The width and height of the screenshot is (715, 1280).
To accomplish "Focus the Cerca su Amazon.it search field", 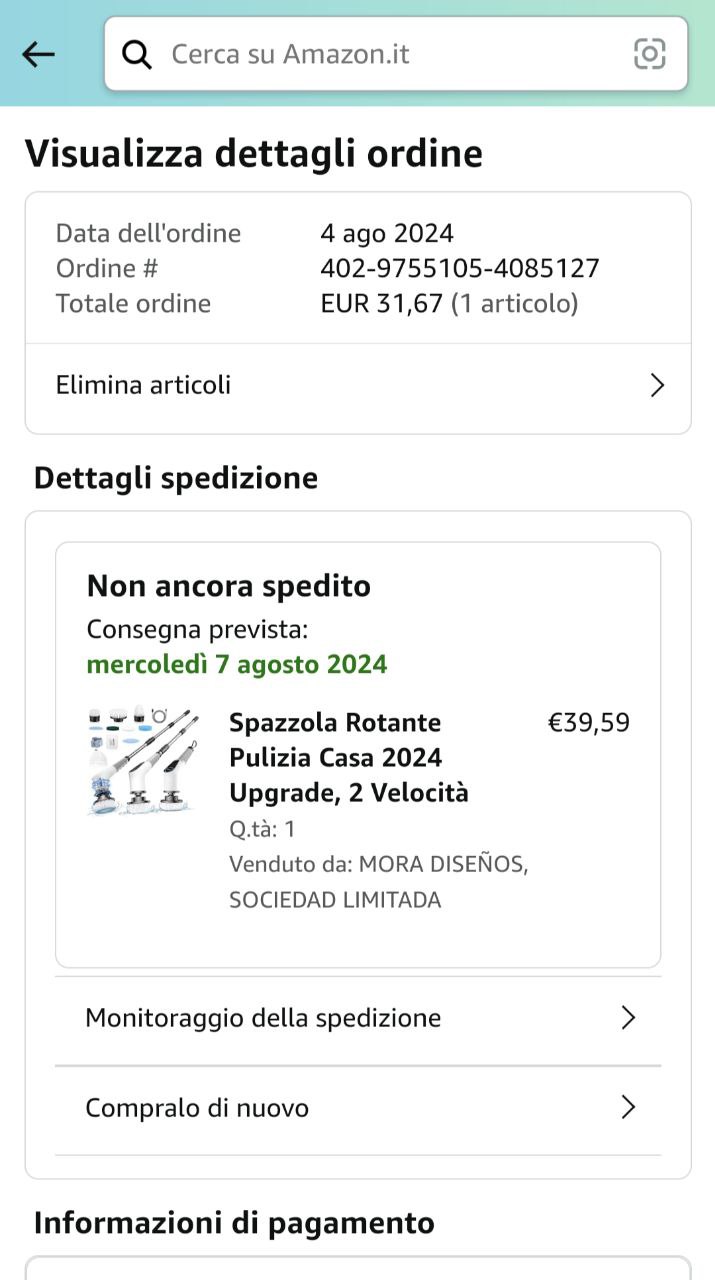I will pos(390,54).
